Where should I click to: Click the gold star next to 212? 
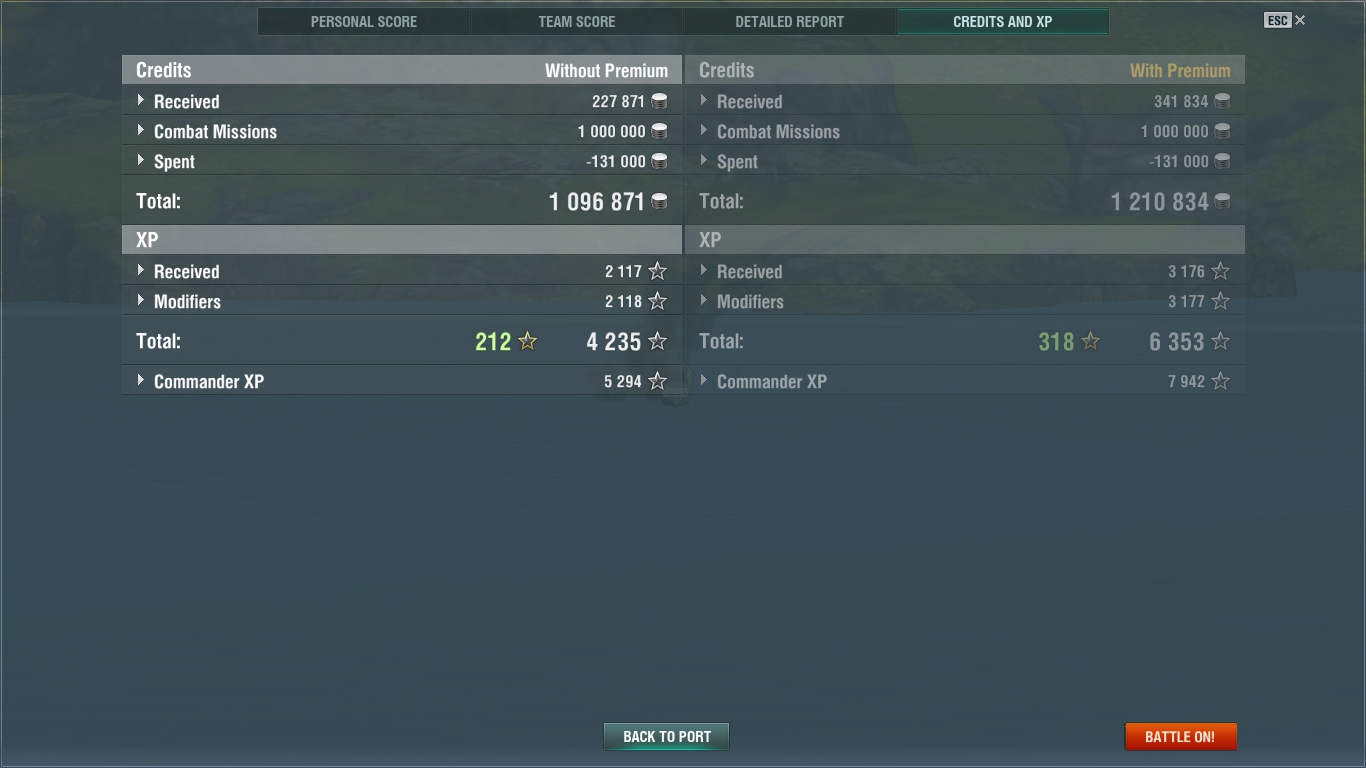tap(527, 341)
